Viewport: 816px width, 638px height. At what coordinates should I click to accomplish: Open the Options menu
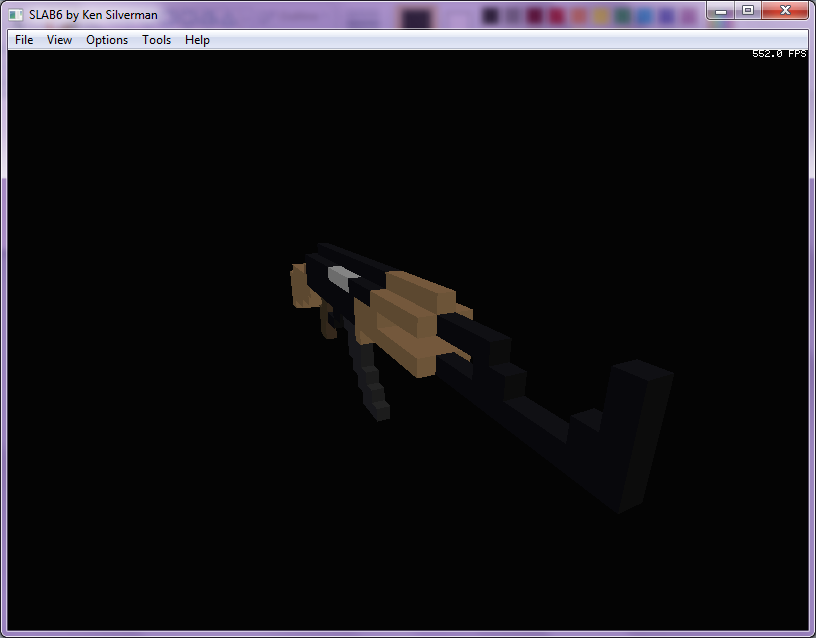[x=106, y=40]
